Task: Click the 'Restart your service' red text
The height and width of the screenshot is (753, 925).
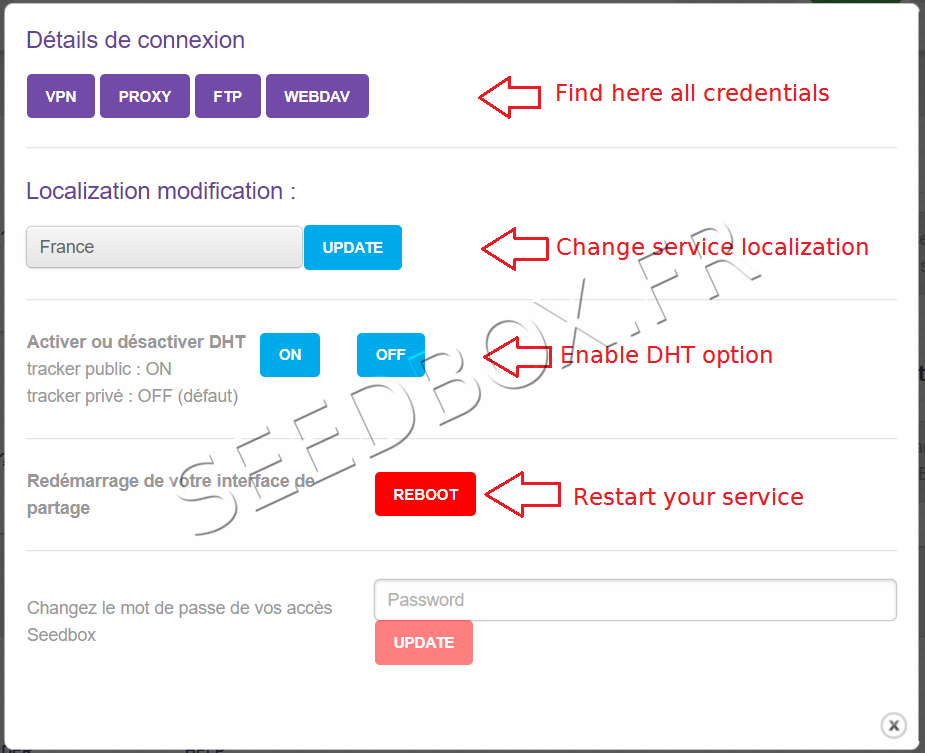Action: click(688, 497)
